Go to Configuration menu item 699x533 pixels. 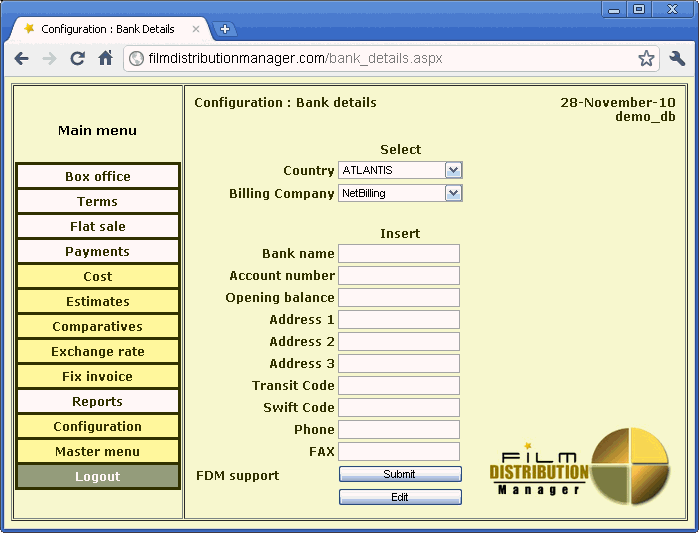tap(98, 427)
